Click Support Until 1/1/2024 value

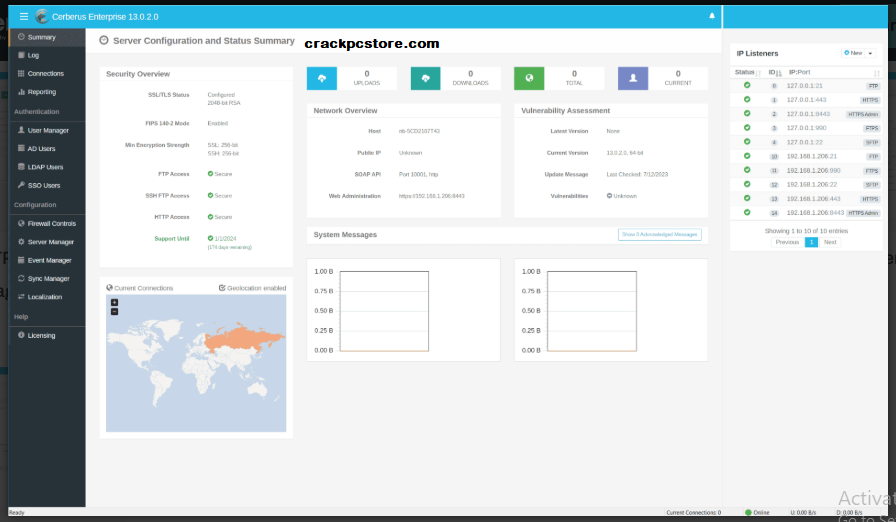coord(222,239)
